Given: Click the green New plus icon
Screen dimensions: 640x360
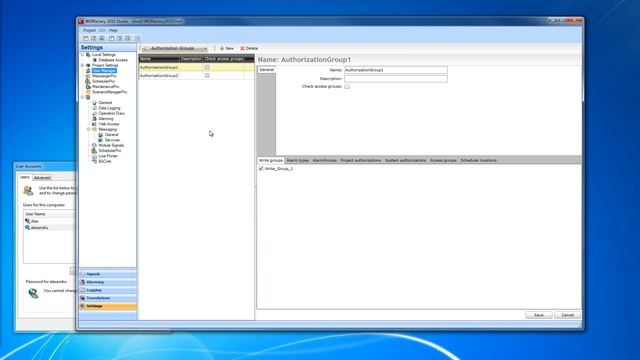Looking at the screenshot, I should point(222,48).
